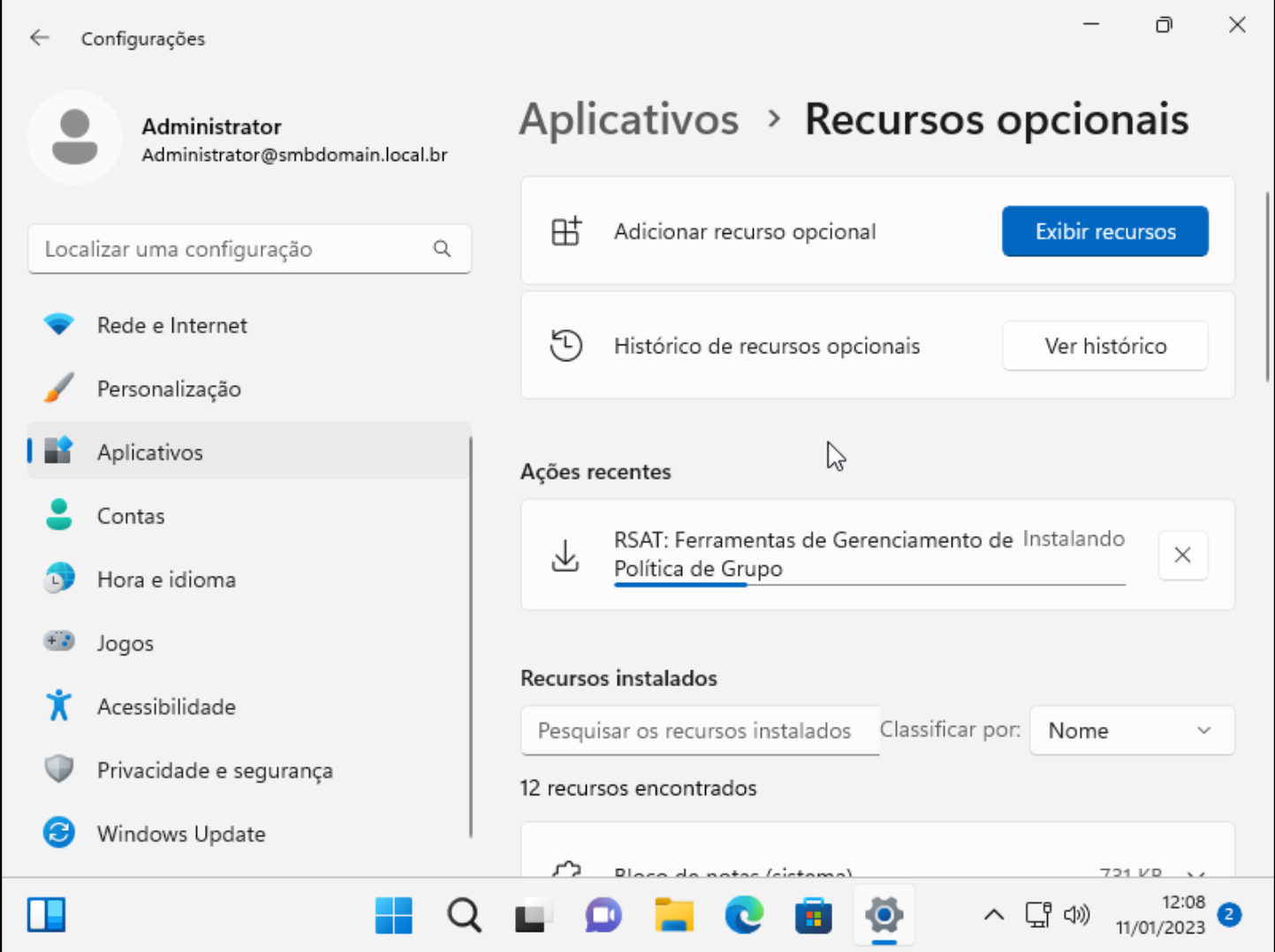Launch Microsoft Edge from the taskbar

(x=744, y=915)
